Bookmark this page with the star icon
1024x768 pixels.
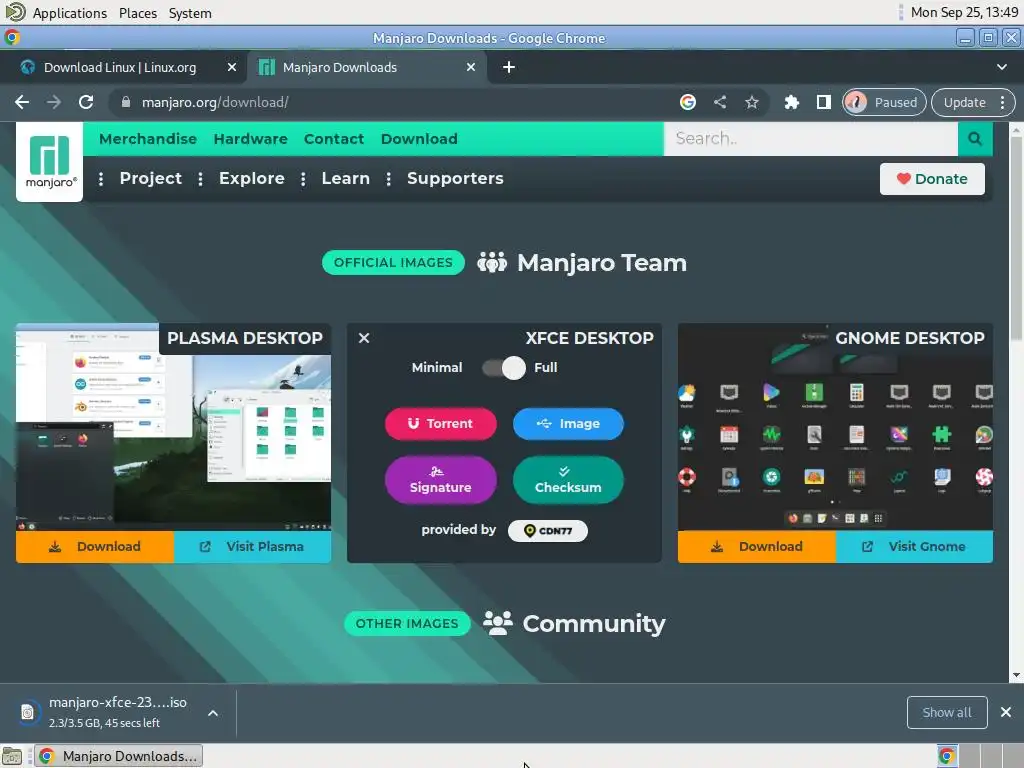752,103
